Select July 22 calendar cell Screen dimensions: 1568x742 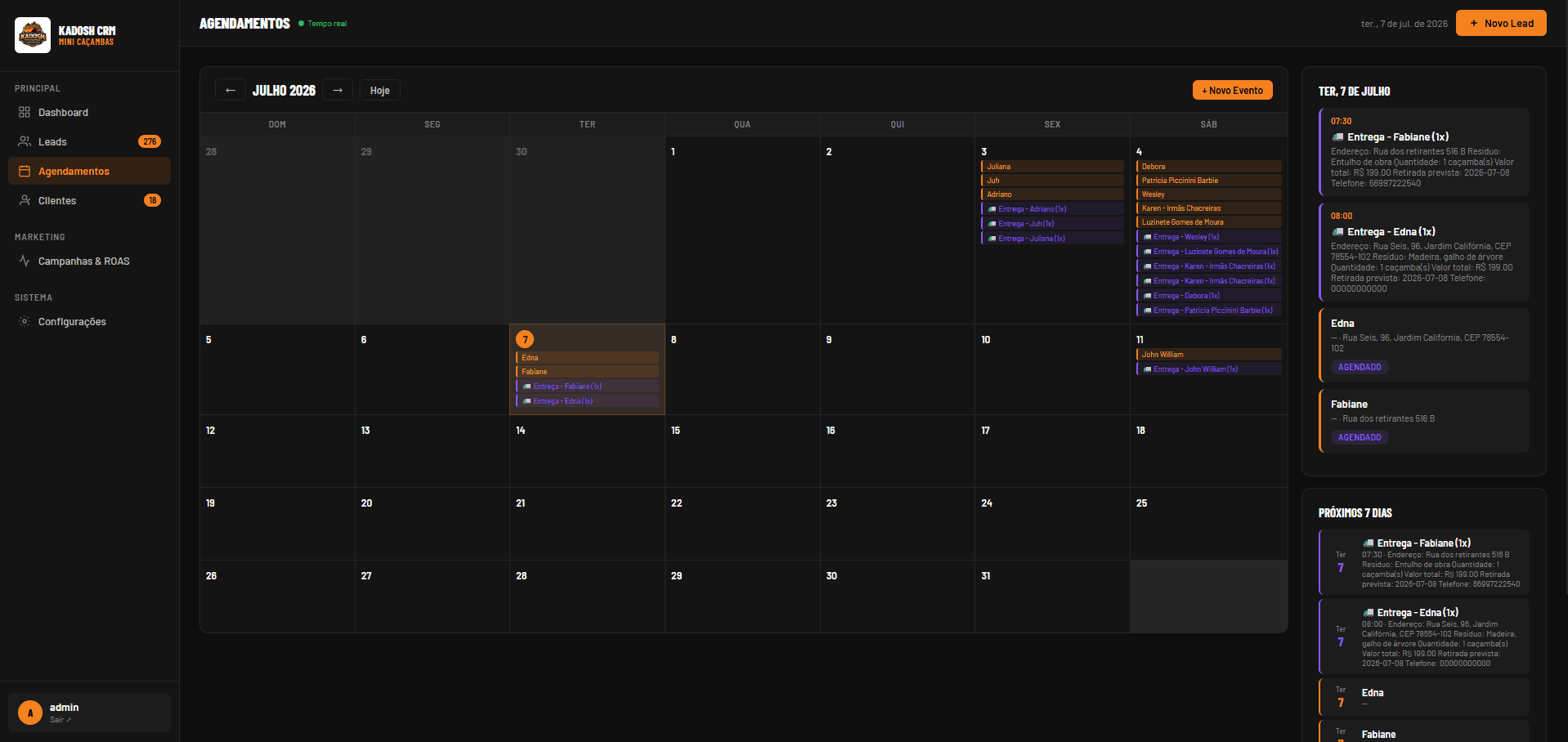(x=741, y=524)
